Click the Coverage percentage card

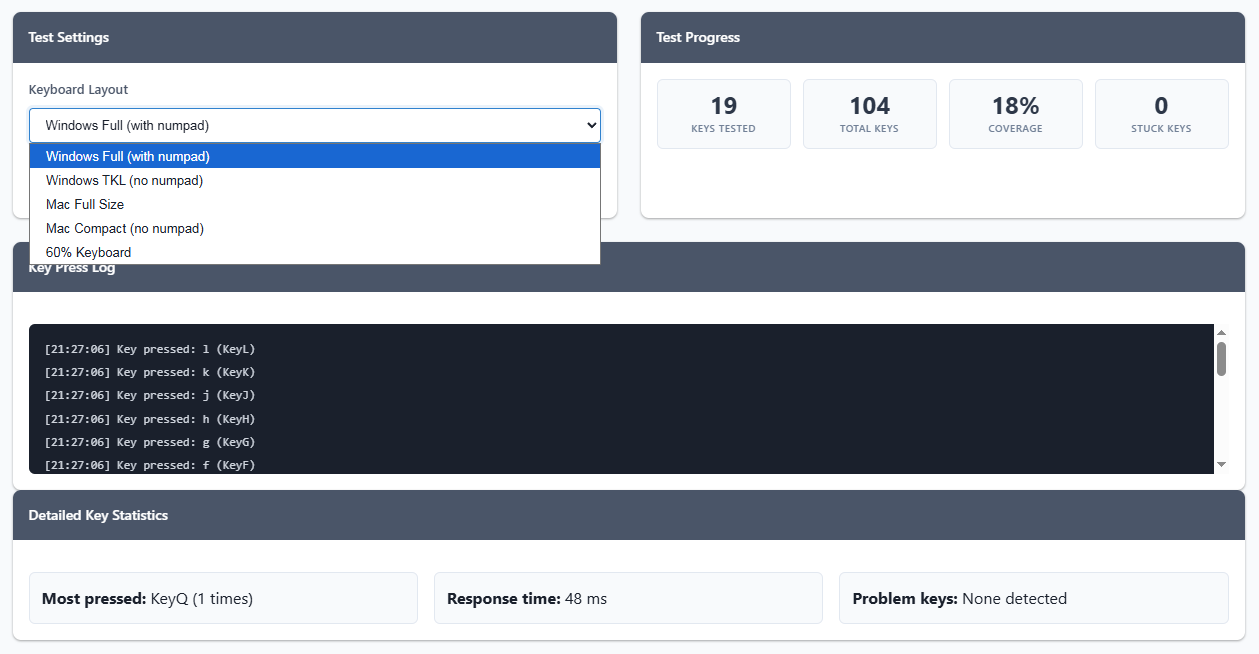pyautogui.click(x=1015, y=114)
